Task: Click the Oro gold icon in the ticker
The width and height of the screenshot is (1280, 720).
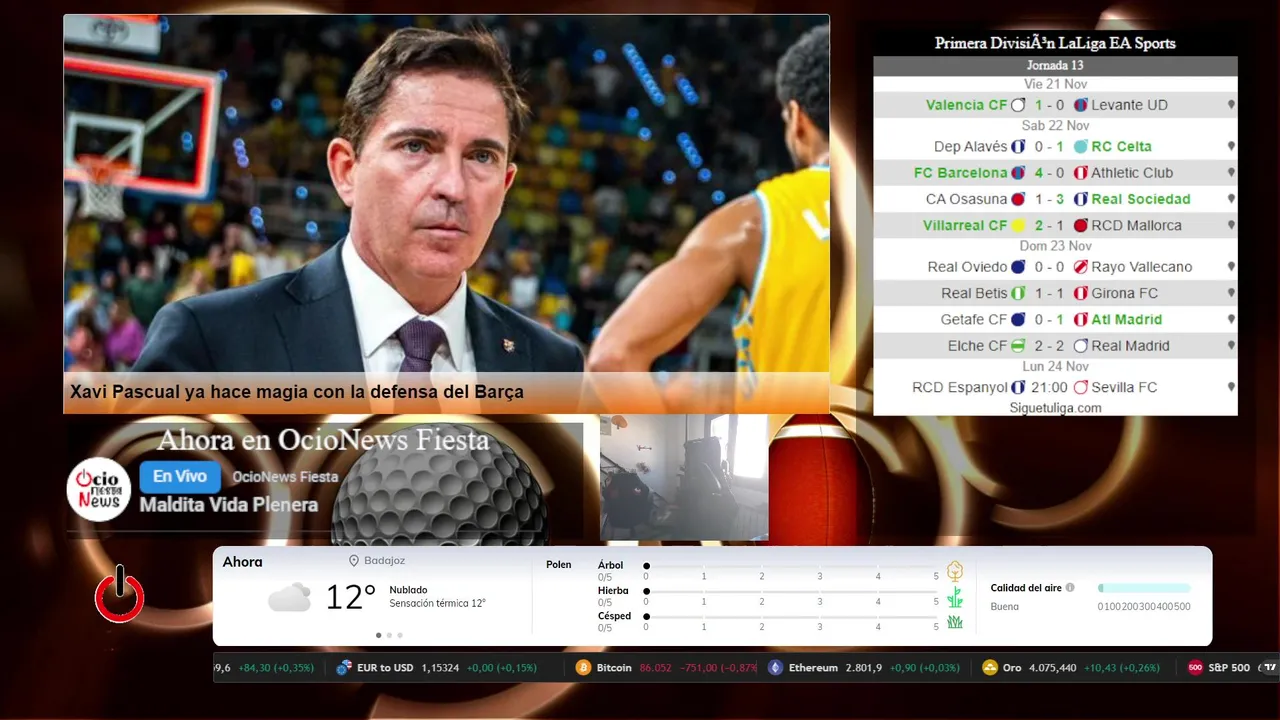Action: tap(990, 668)
